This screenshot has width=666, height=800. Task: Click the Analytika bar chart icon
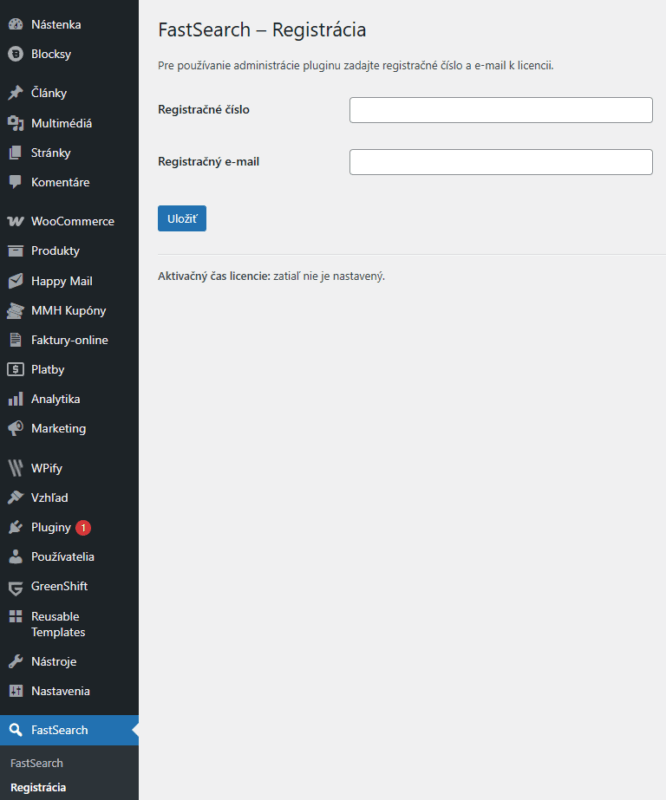click(x=16, y=399)
